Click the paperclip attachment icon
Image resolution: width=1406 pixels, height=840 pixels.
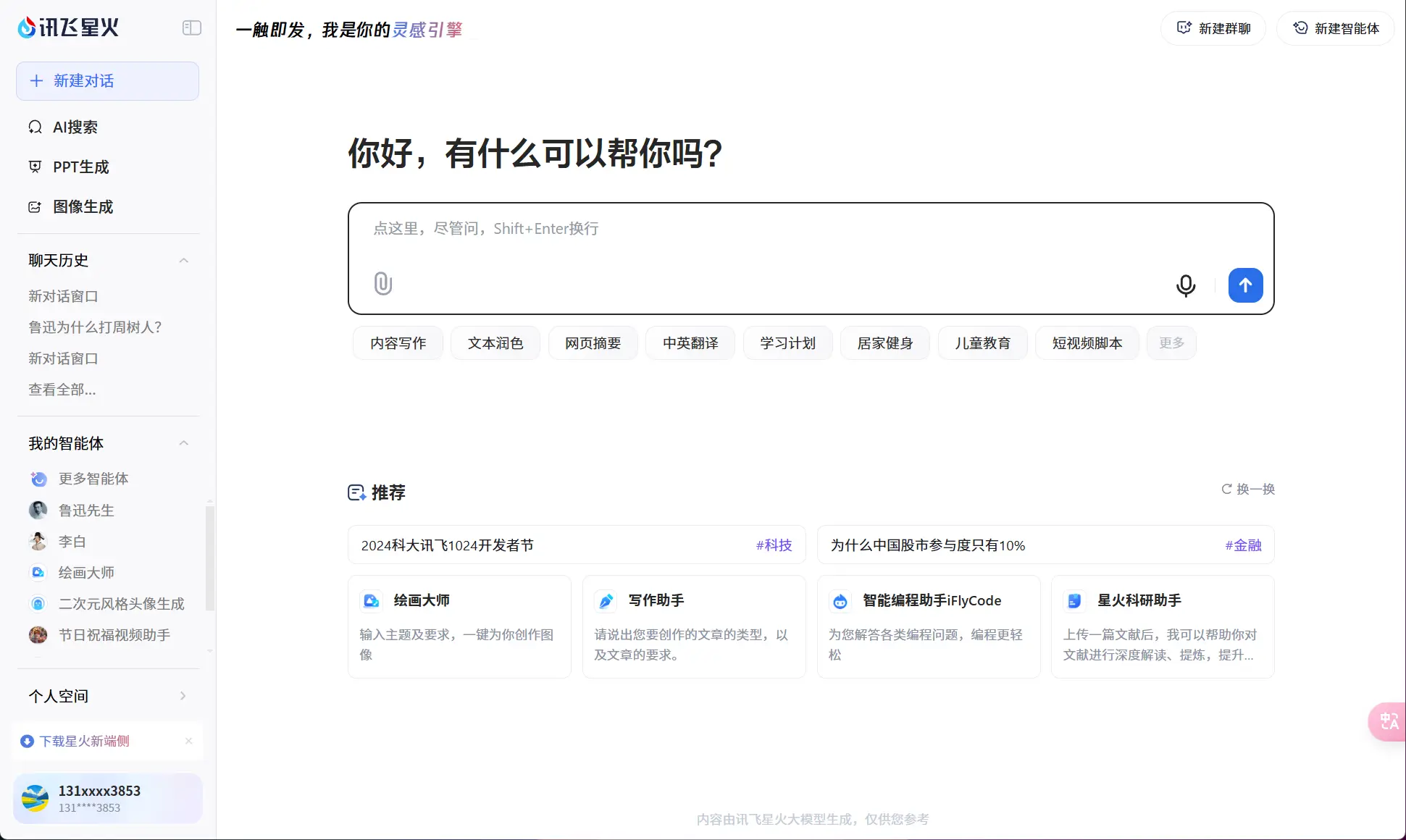383,283
